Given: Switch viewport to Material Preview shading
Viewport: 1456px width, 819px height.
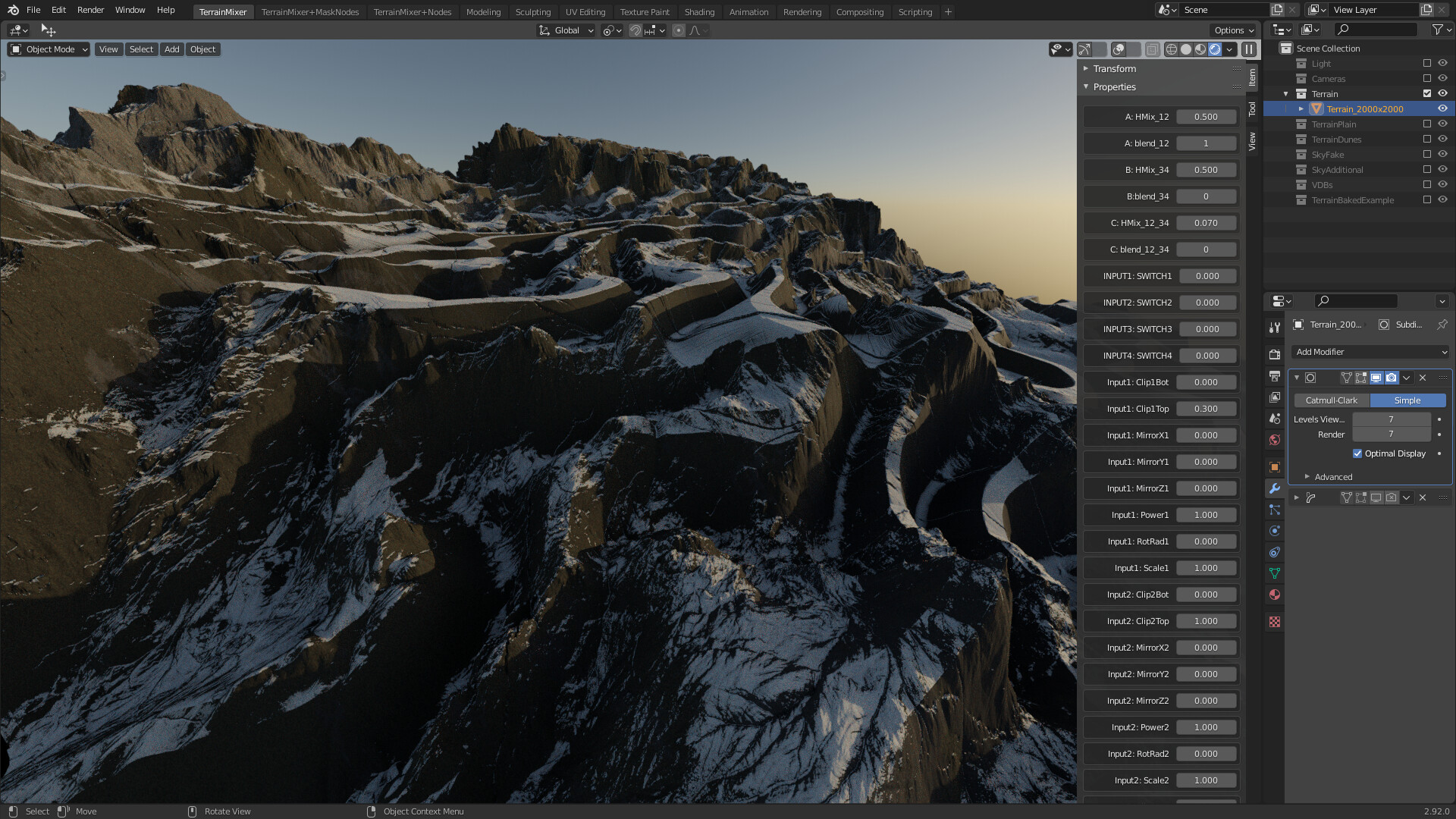Looking at the screenshot, I should [1200, 49].
